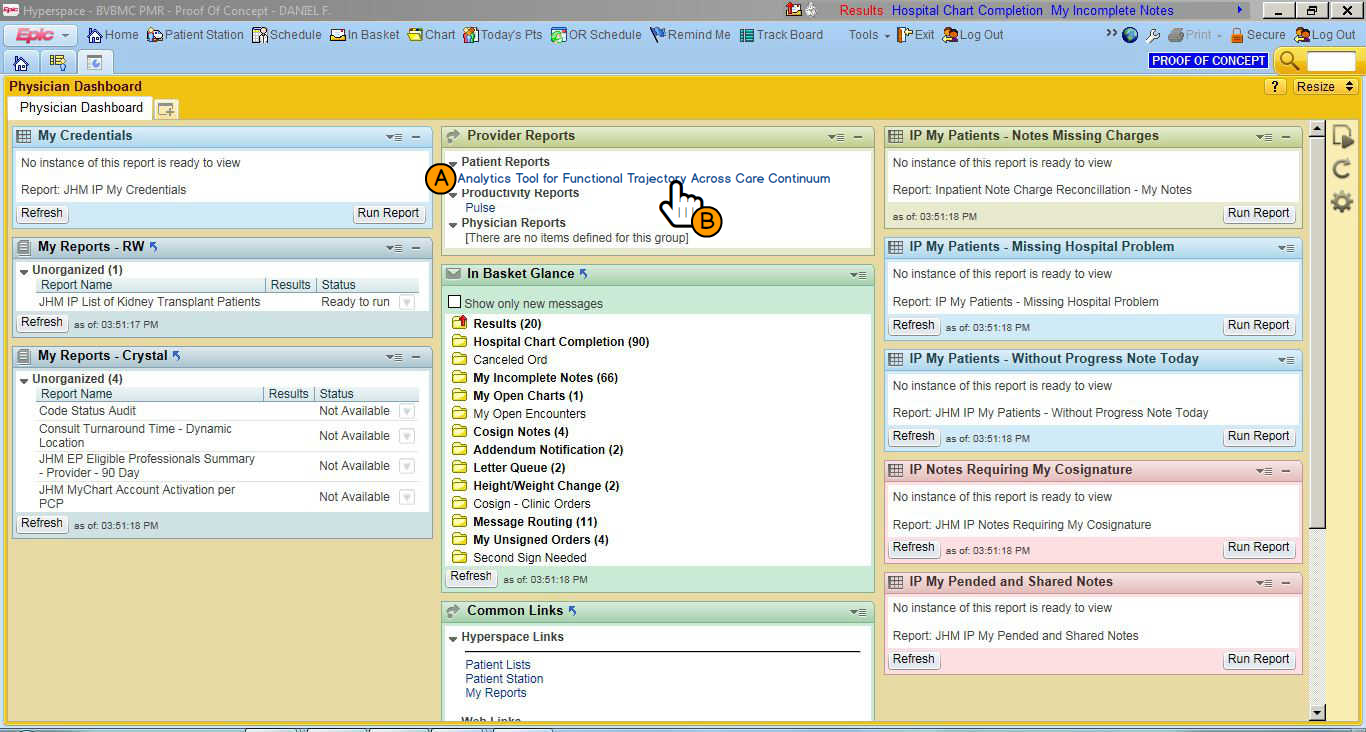Click Run Report for Notes Missing Charges
The image size is (1366, 732).
point(1258,213)
